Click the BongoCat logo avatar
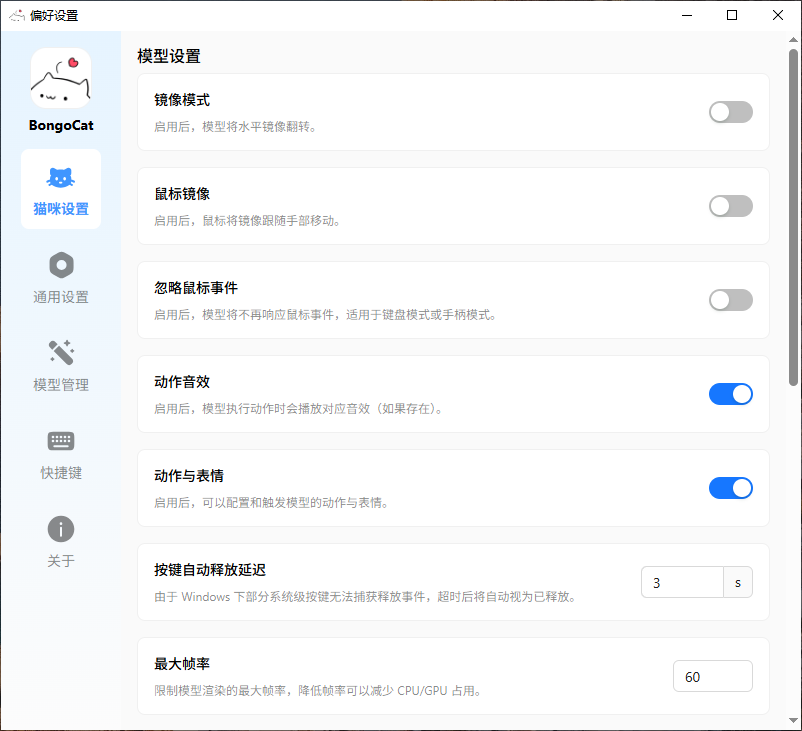 (x=61, y=79)
